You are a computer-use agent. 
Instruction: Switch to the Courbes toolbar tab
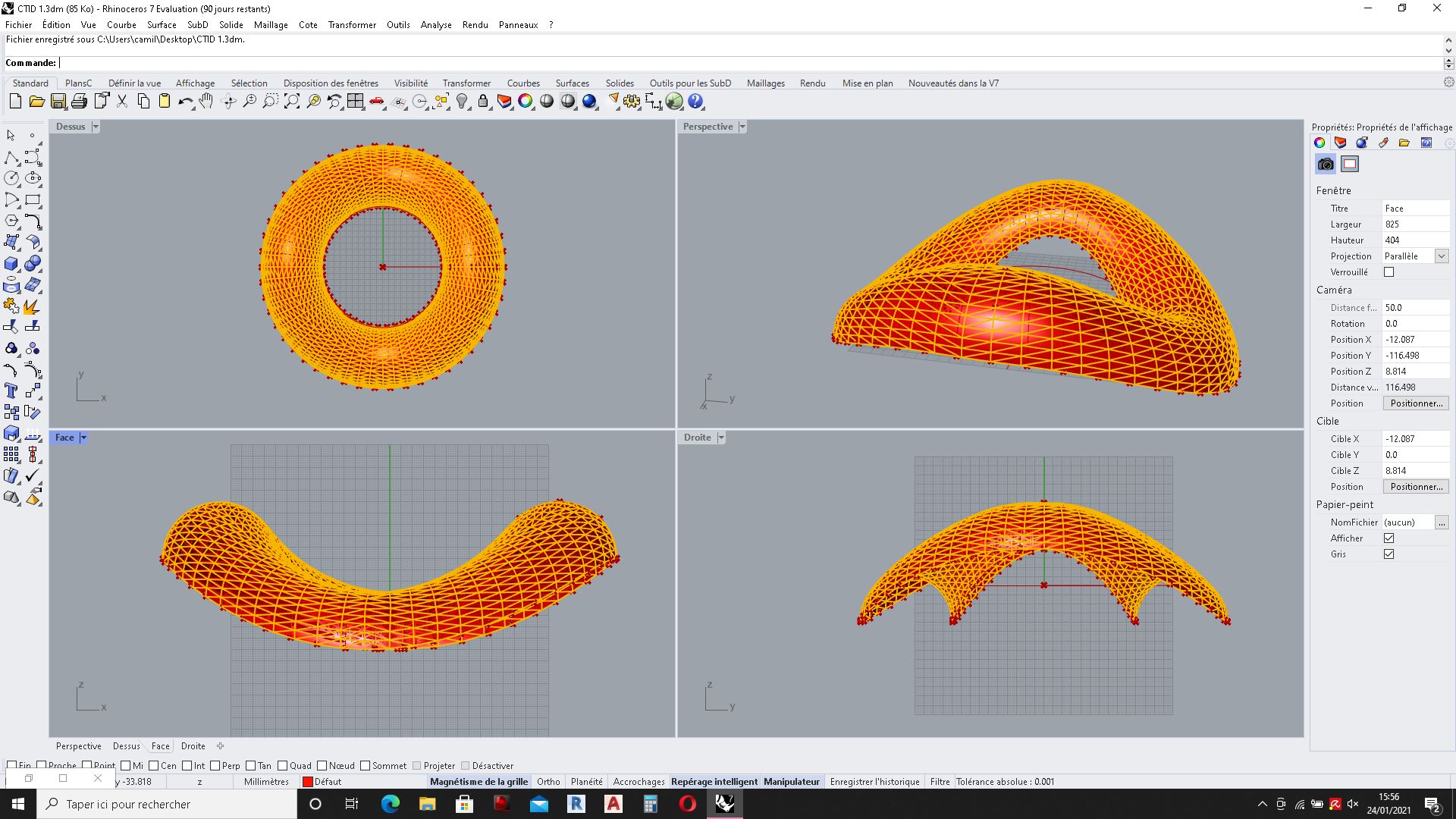pos(523,83)
